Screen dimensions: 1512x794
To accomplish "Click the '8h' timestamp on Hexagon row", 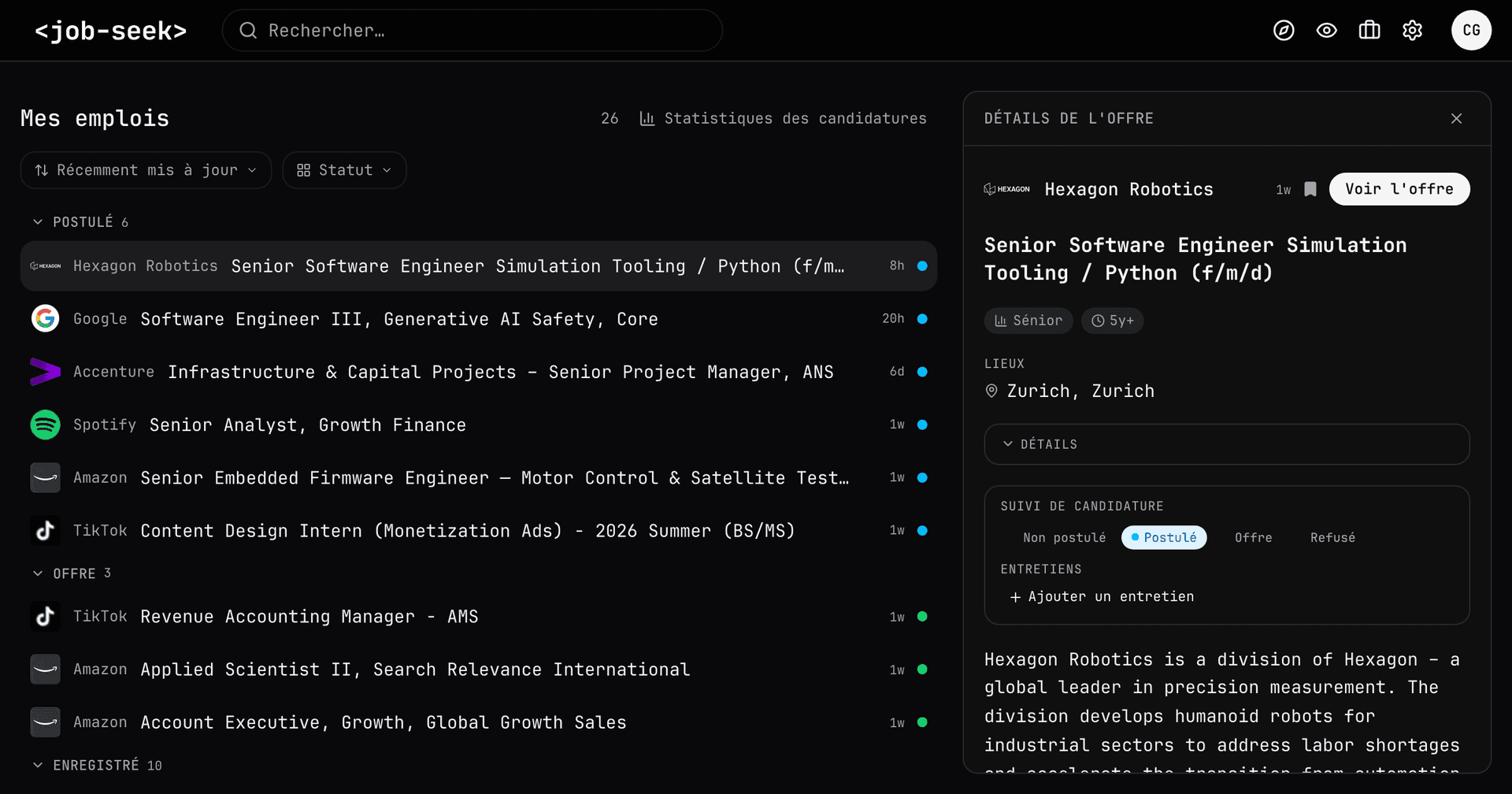I will 897,266.
